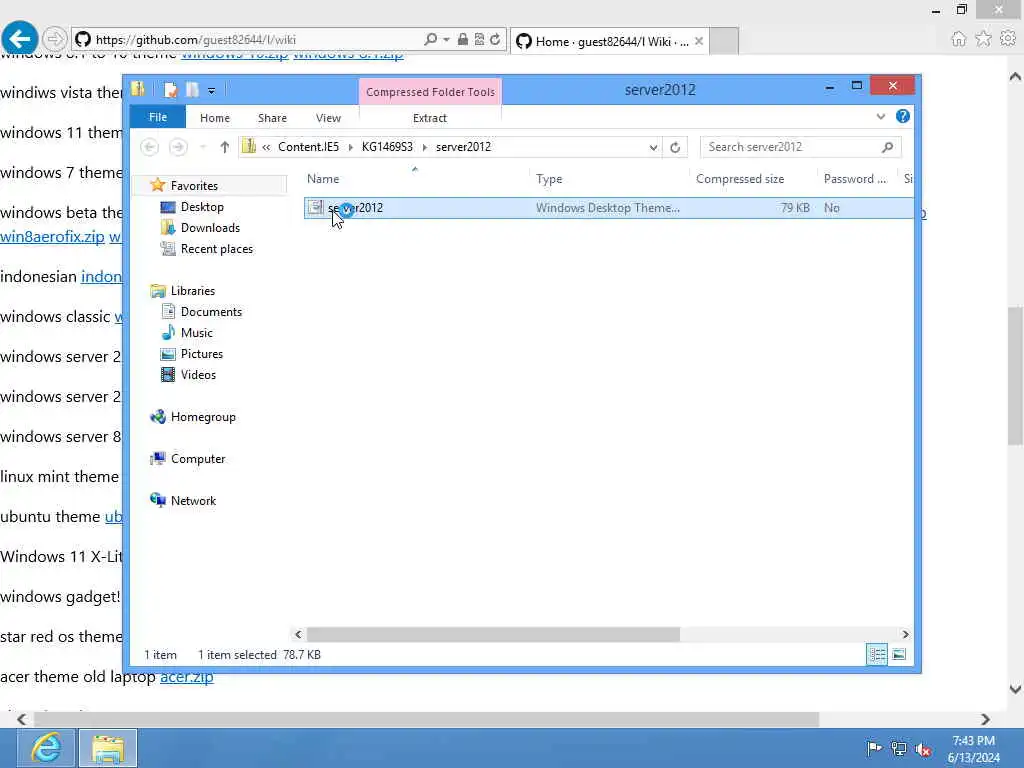Click KG1469S3 in the breadcrumb path

click(387, 147)
